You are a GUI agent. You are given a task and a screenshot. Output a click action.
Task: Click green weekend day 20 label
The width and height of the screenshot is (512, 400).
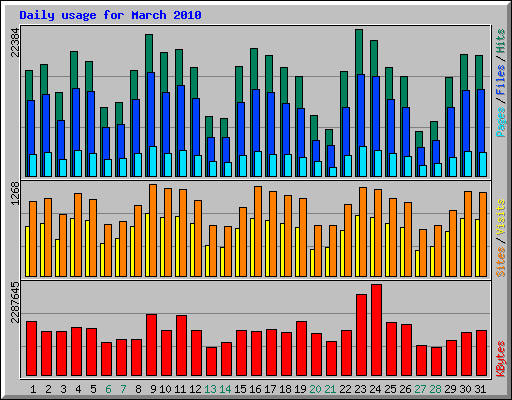[x=315, y=389]
